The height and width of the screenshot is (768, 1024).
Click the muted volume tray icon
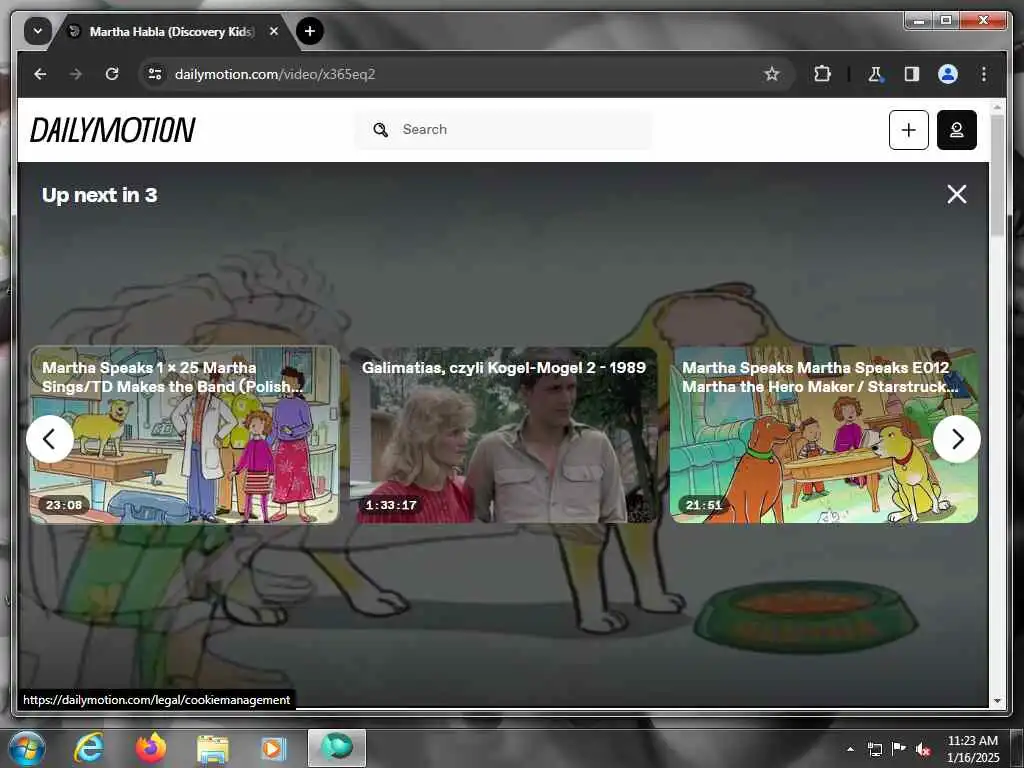[923, 749]
